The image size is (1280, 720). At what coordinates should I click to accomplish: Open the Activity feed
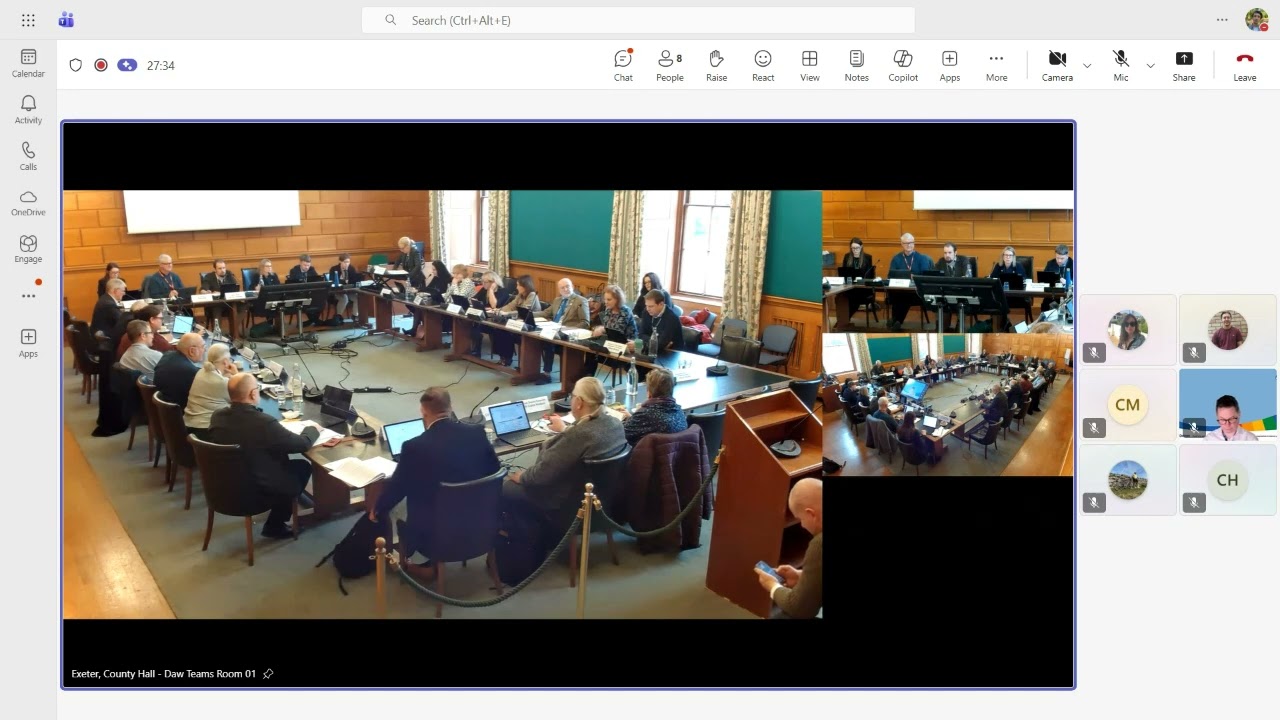coord(28,110)
